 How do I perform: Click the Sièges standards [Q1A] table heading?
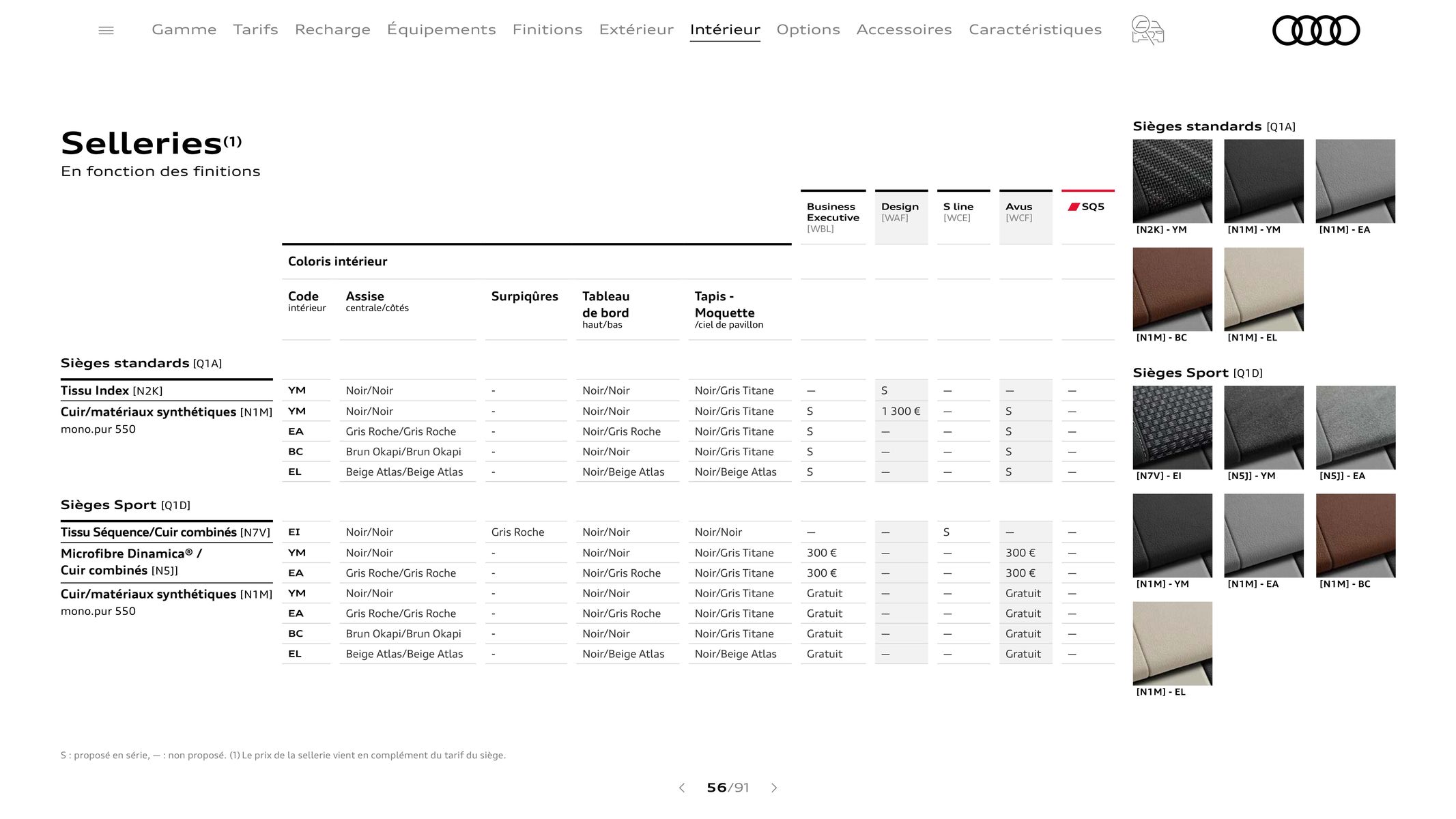tap(141, 363)
